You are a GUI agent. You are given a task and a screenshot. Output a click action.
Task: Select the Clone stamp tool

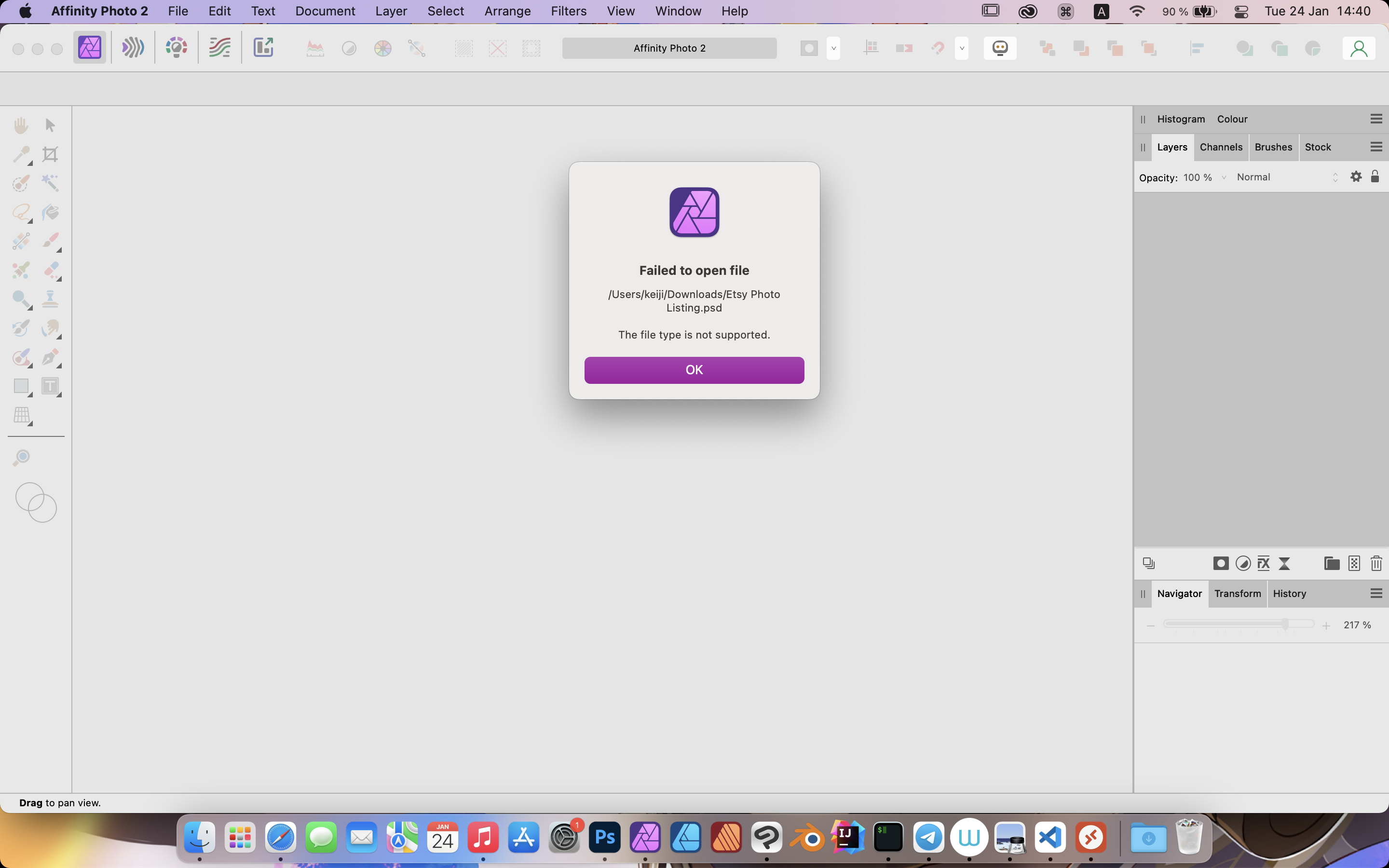point(50,299)
